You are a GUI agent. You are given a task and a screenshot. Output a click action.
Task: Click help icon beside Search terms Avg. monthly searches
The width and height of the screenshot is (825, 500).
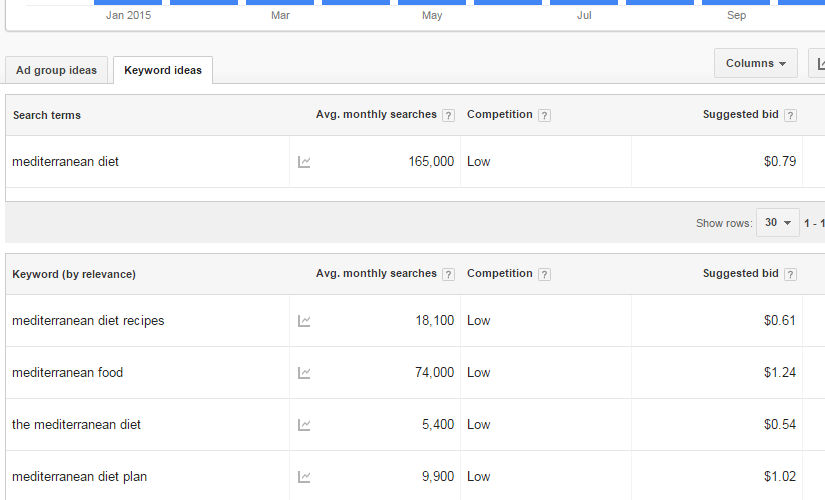[448, 115]
